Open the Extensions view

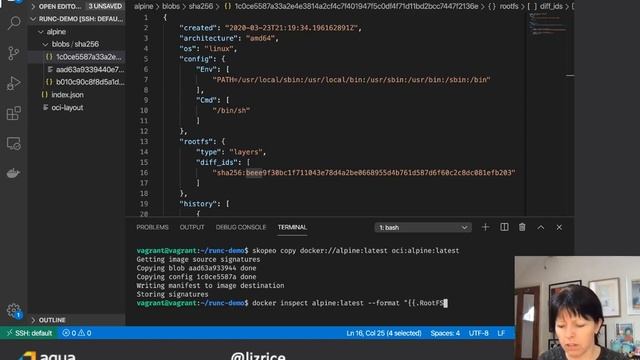click(x=13, y=113)
